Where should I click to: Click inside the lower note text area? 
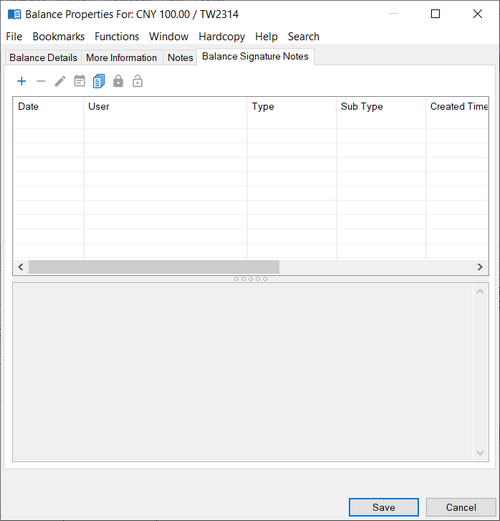click(x=243, y=372)
